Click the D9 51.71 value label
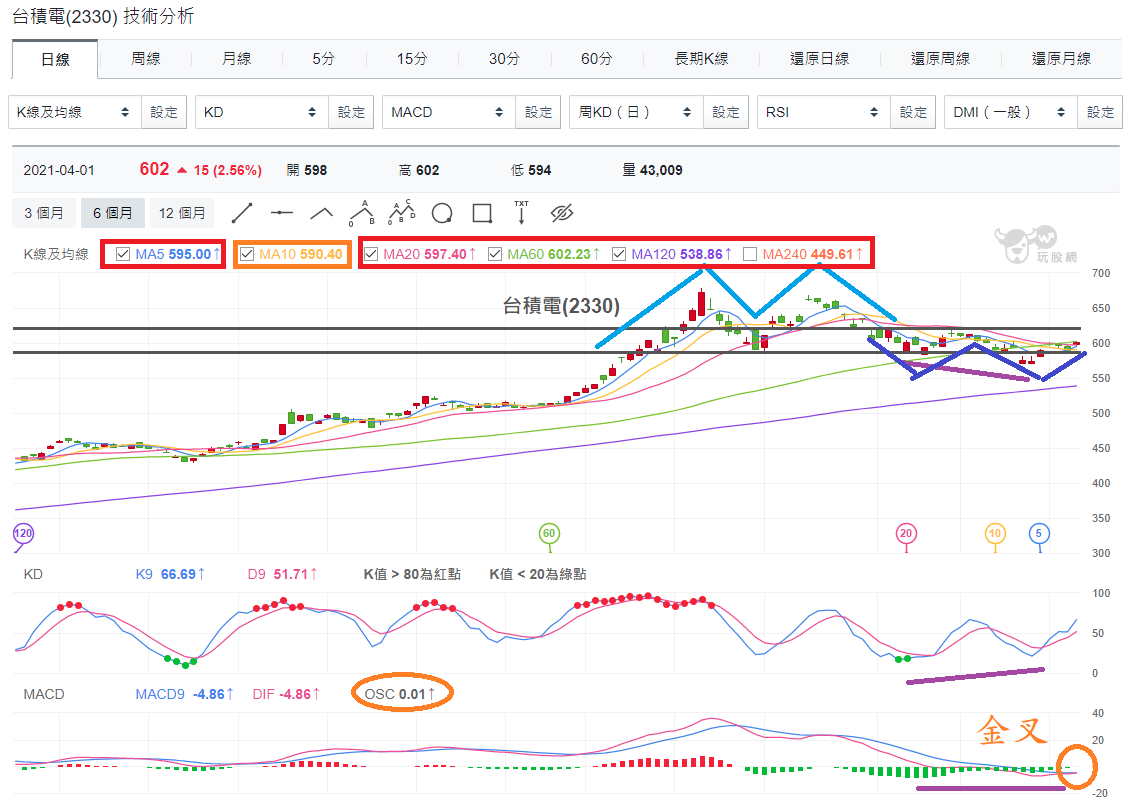This screenshot has height=797, width=1140. click(x=282, y=574)
